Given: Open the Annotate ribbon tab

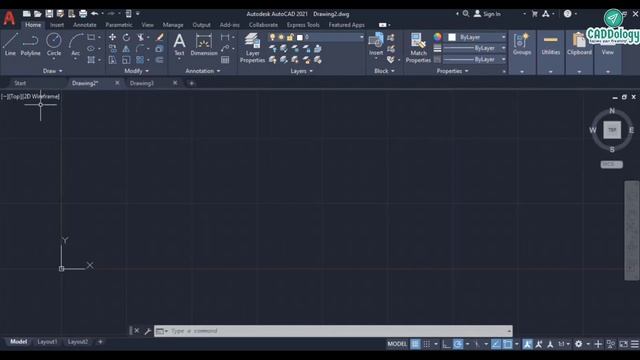Looking at the screenshot, I should point(84,25).
